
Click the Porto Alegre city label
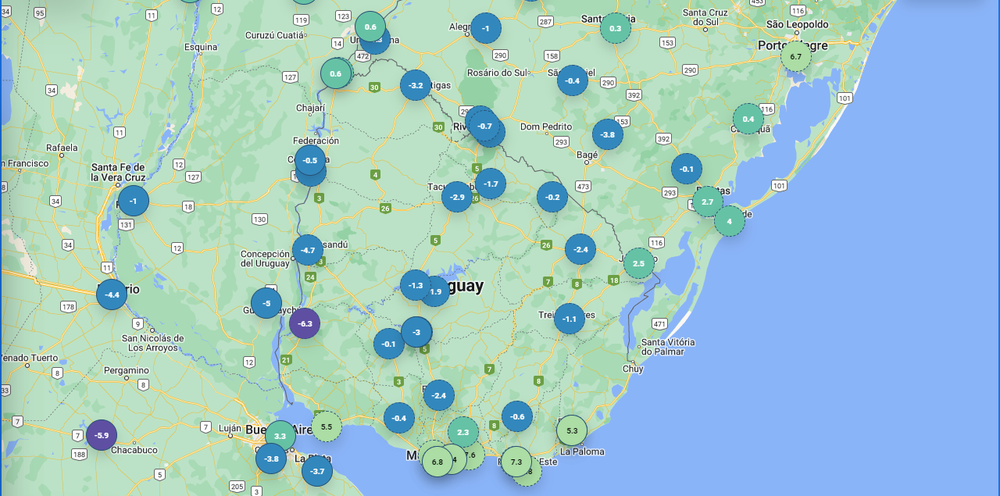click(x=793, y=45)
